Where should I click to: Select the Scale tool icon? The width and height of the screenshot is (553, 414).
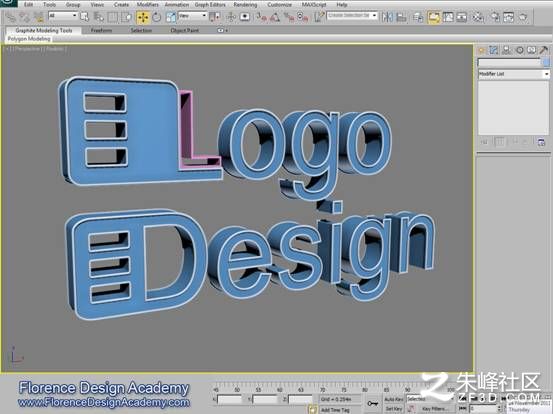pyautogui.click(x=171, y=17)
